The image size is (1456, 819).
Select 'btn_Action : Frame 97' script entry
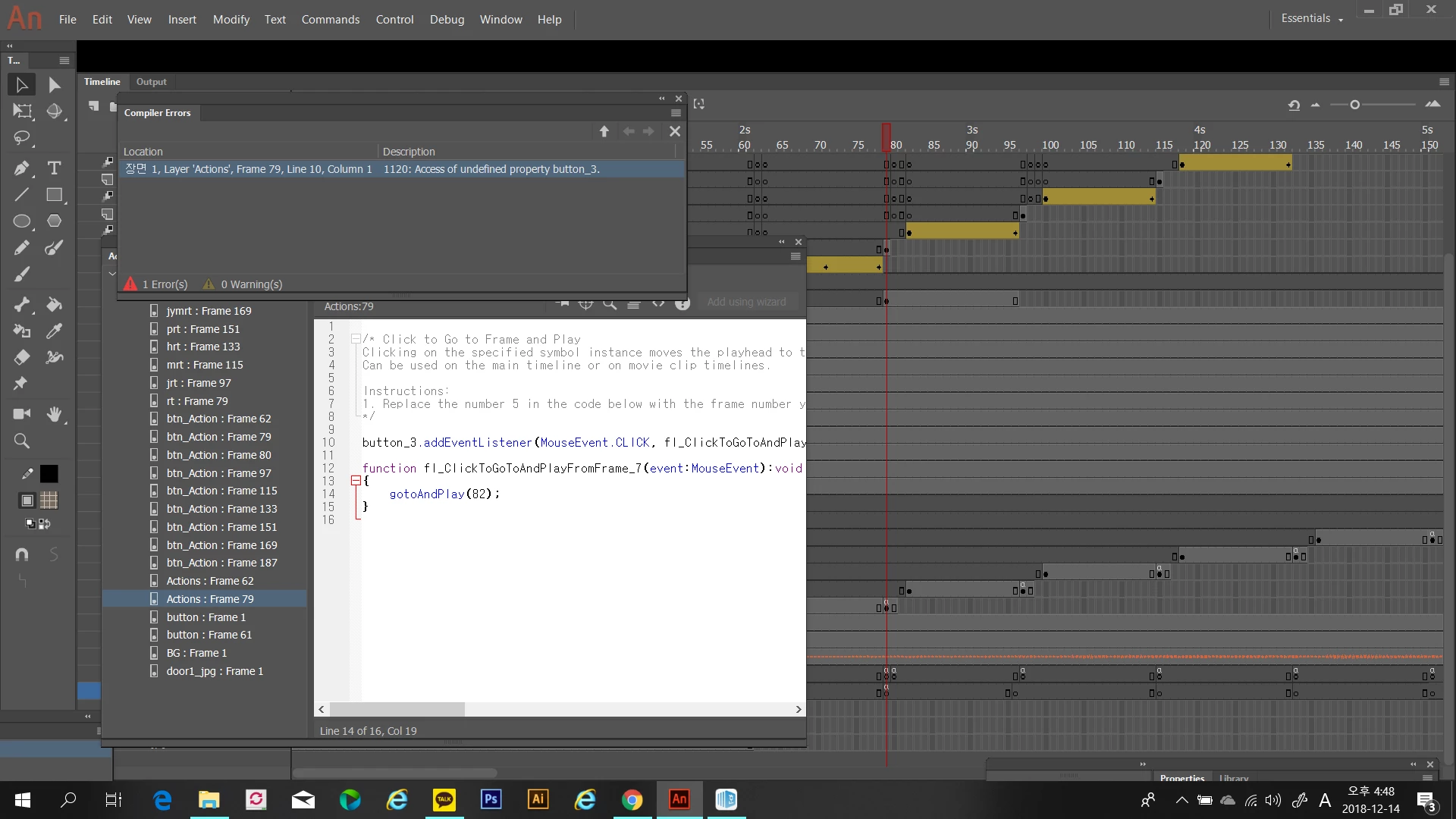click(218, 473)
